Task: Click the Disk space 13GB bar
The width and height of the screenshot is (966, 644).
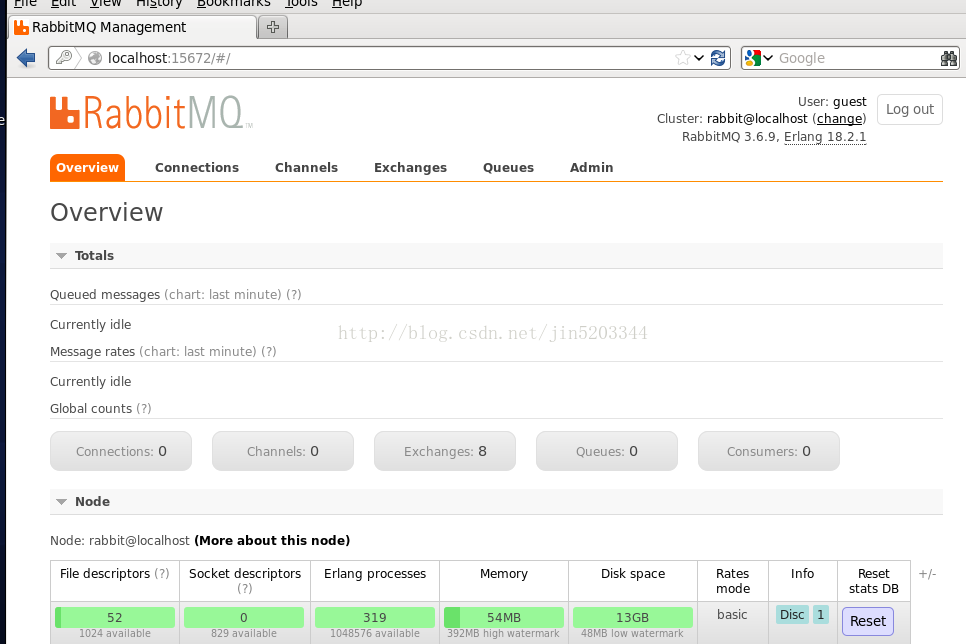Action: pos(633,618)
